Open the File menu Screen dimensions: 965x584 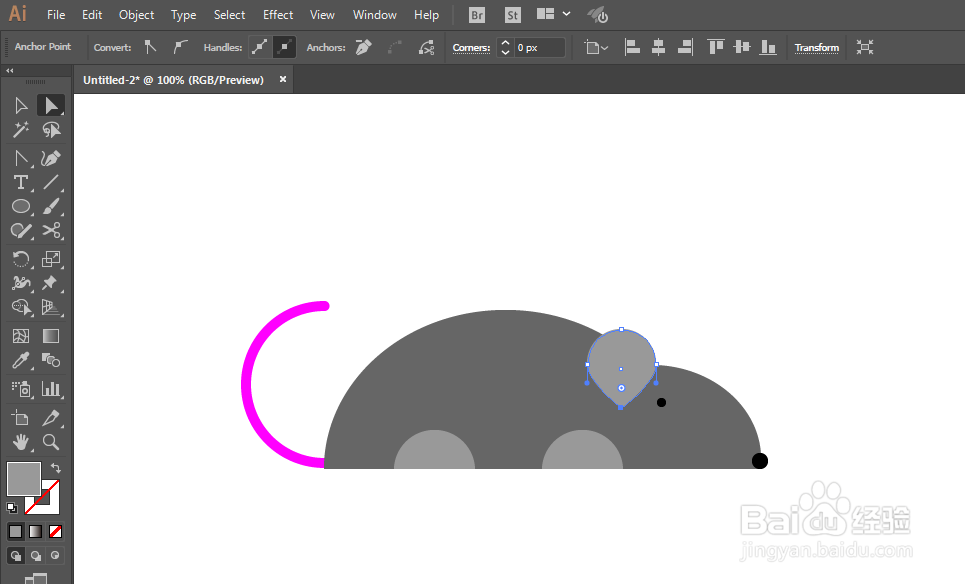point(56,15)
